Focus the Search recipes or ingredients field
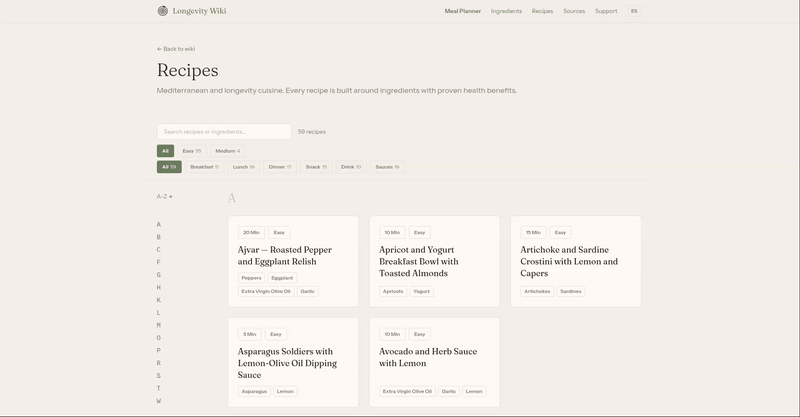This screenshot has height=417, width=800. click(224, 132)
